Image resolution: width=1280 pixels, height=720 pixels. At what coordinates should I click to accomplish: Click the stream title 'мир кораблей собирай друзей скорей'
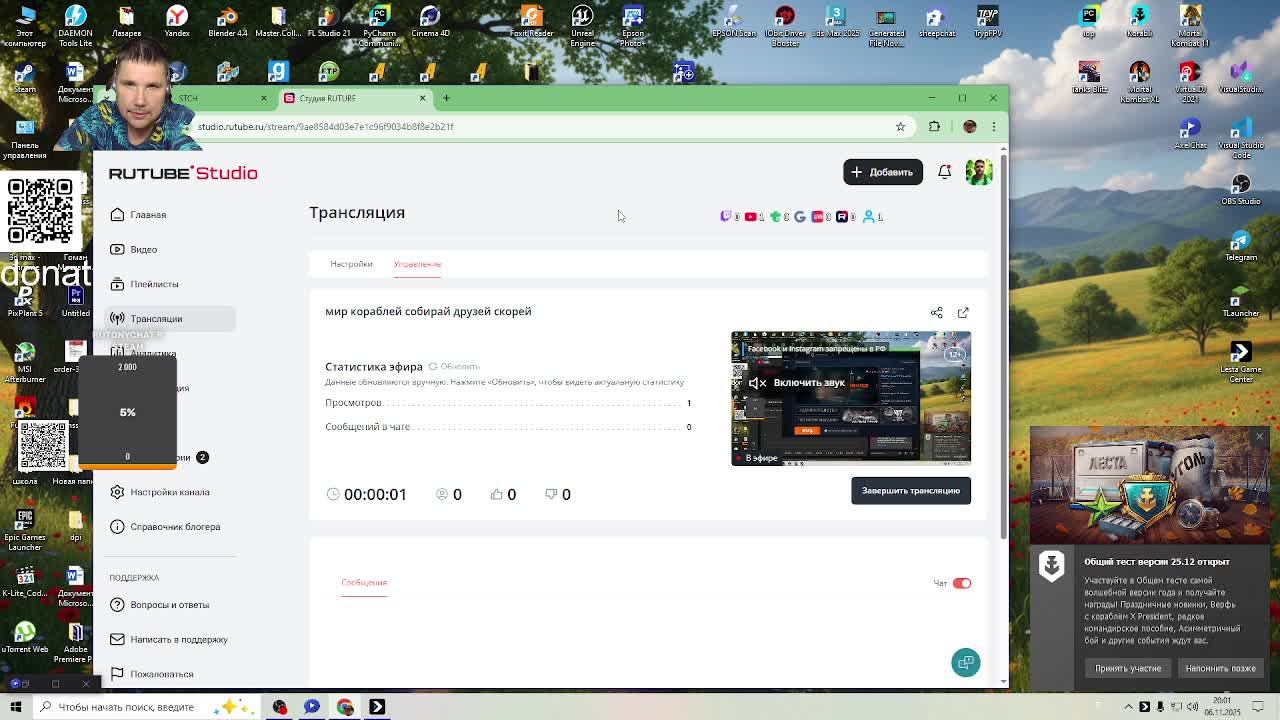pyautogui.click(x=428, y=312)
